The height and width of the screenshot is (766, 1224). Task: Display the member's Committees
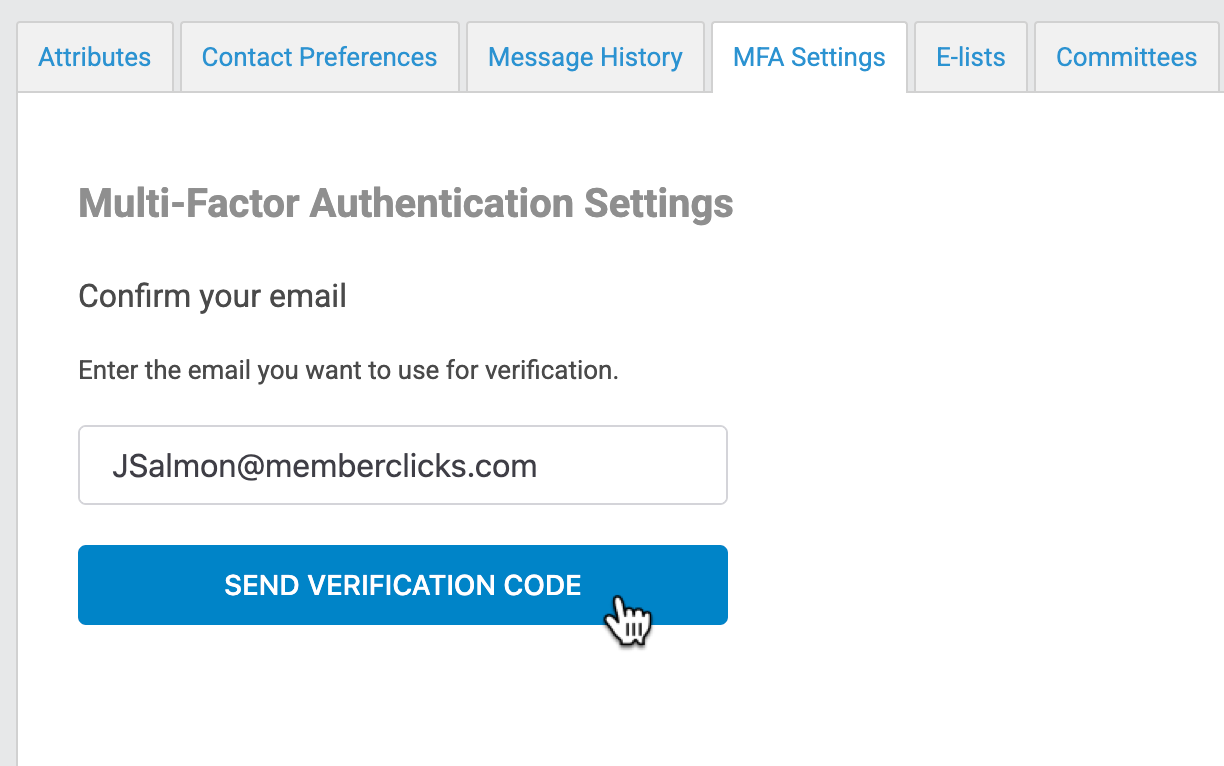[1126, 57]
